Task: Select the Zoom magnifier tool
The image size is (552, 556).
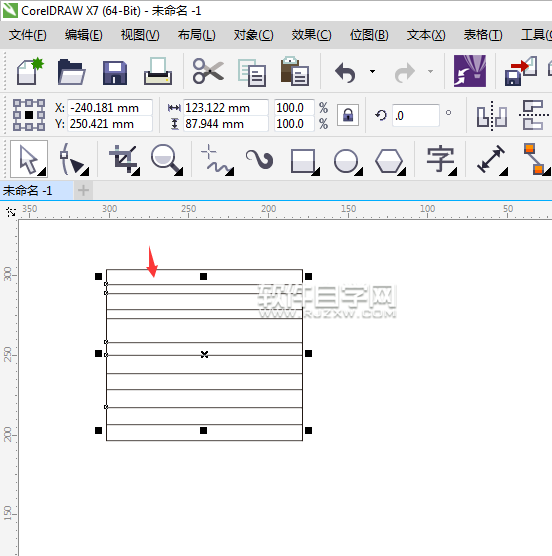Action: [x=166, y=159]
